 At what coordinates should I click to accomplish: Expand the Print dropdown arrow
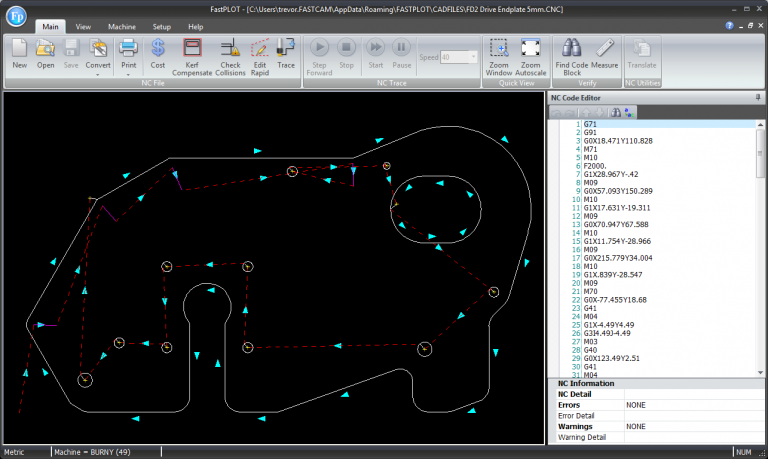pyautogui.click(x=128, y=73)
